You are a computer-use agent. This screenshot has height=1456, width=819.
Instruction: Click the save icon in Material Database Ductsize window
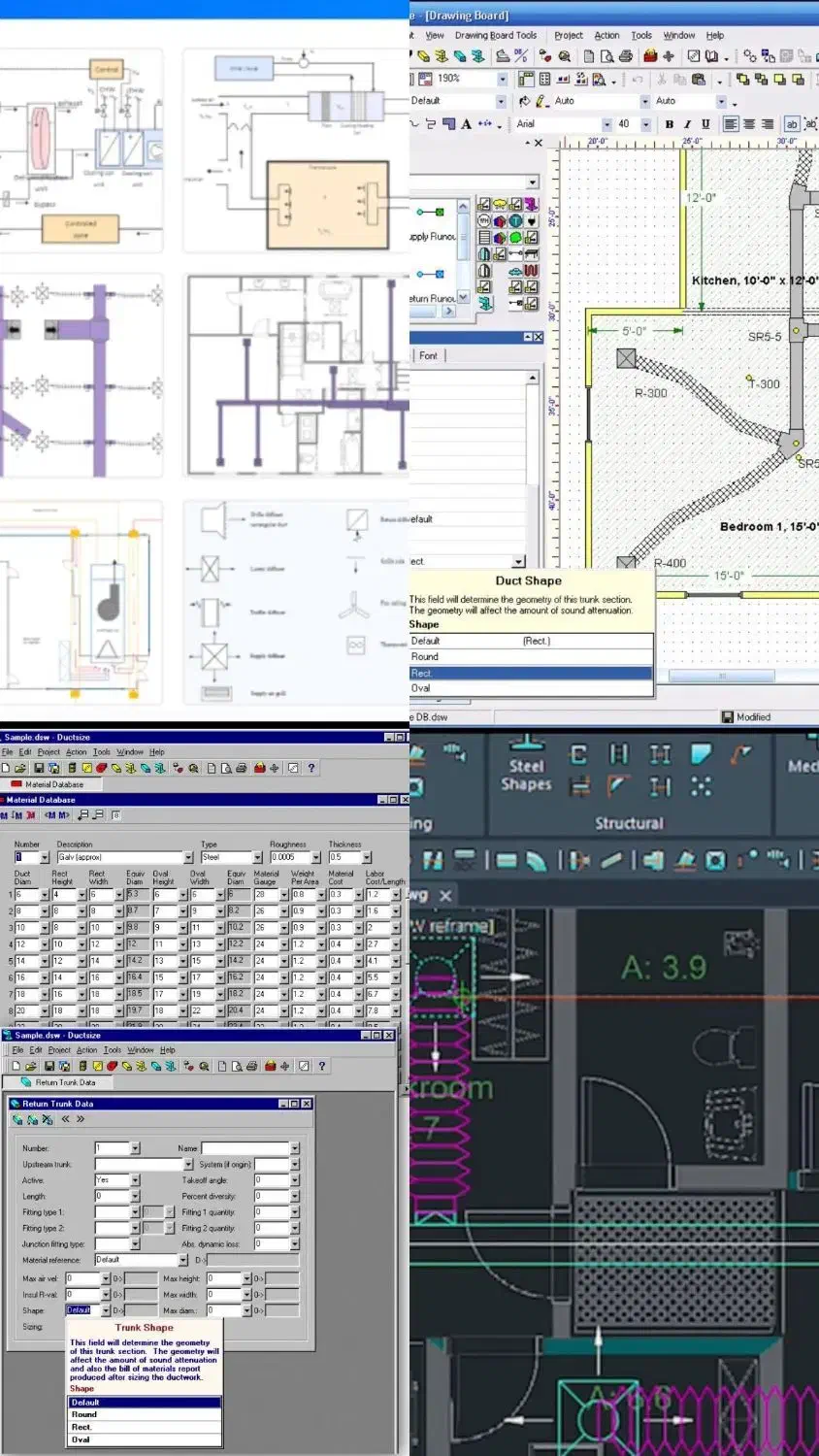click(x=39, y=768)
